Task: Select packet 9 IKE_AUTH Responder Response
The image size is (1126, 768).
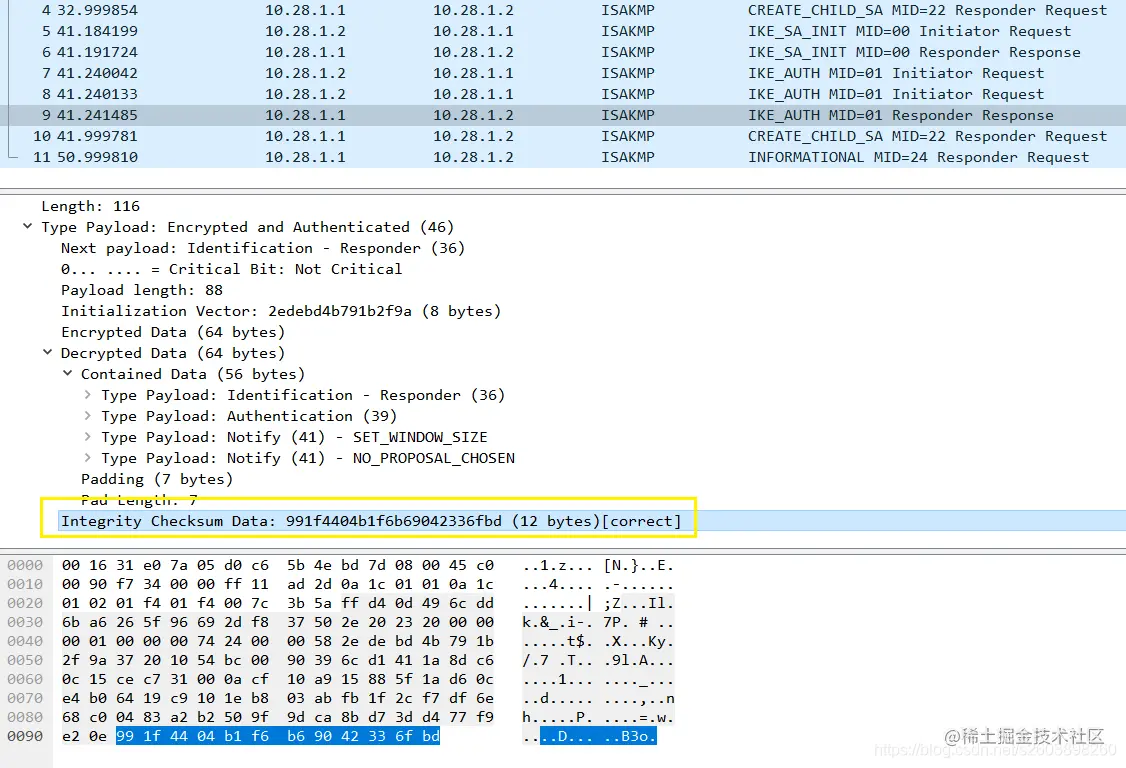Action: [563, 115]
